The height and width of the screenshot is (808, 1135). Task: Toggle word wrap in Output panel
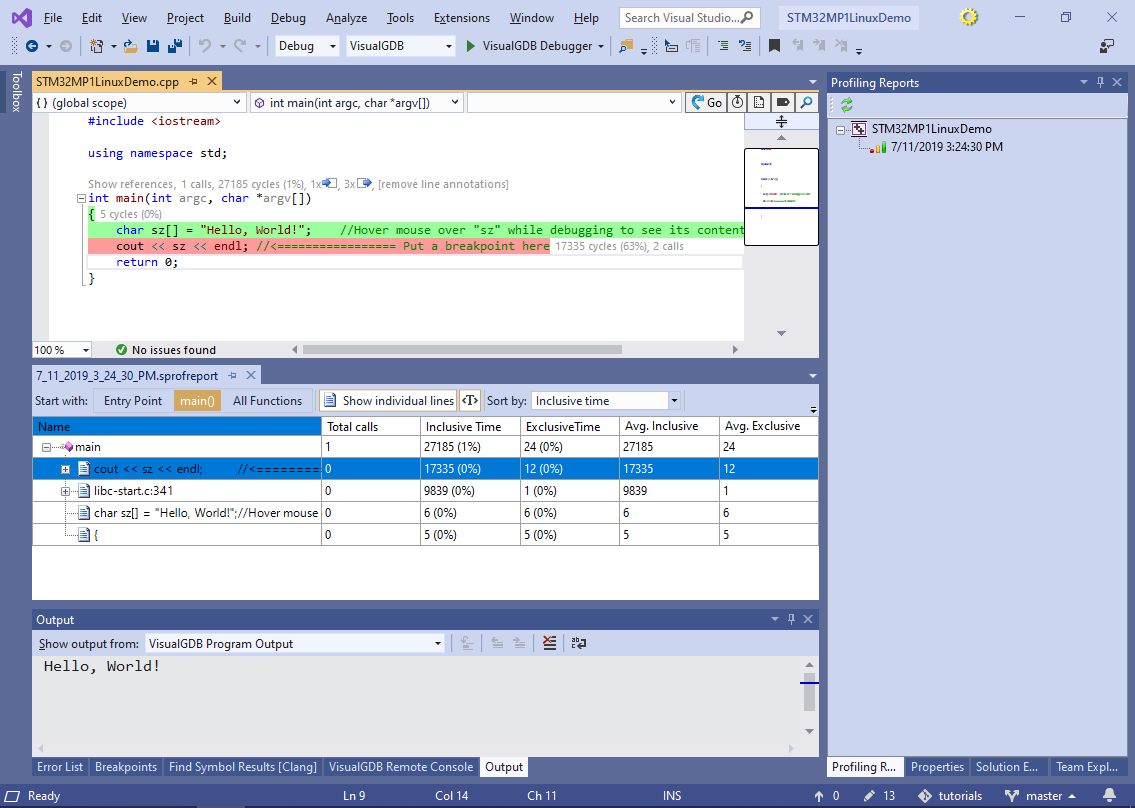578,643
